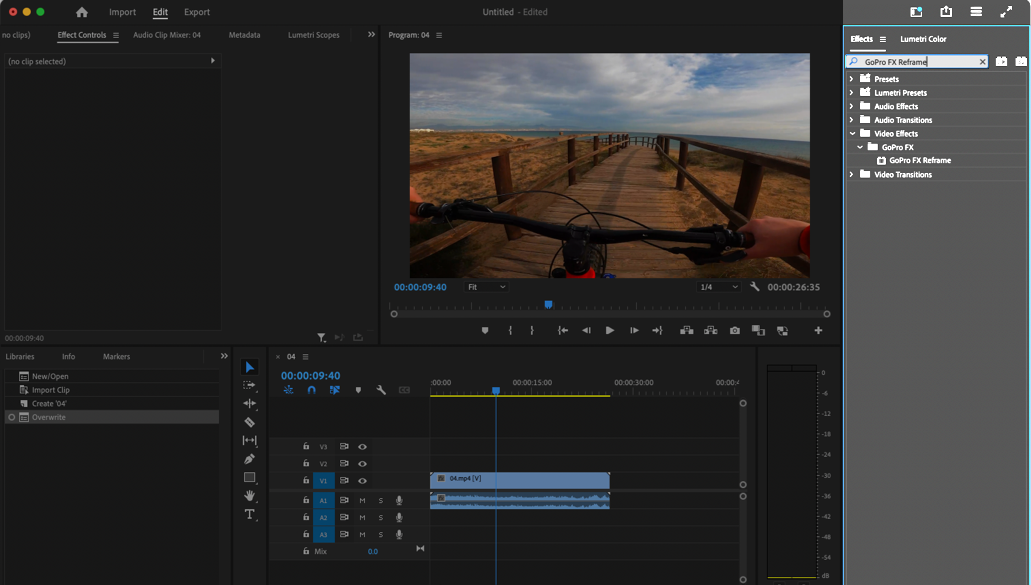Image resolution: width=1031 pixels, height=585 pixels.
Task: Hide the V1 track with eye icon
Action: click(x=362, y=481)
